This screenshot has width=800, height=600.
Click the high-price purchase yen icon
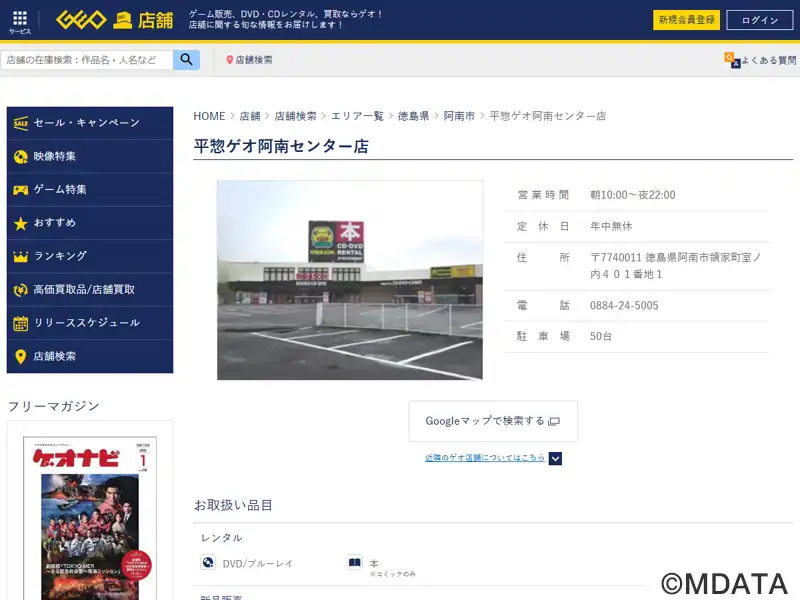tap(20, 290)
